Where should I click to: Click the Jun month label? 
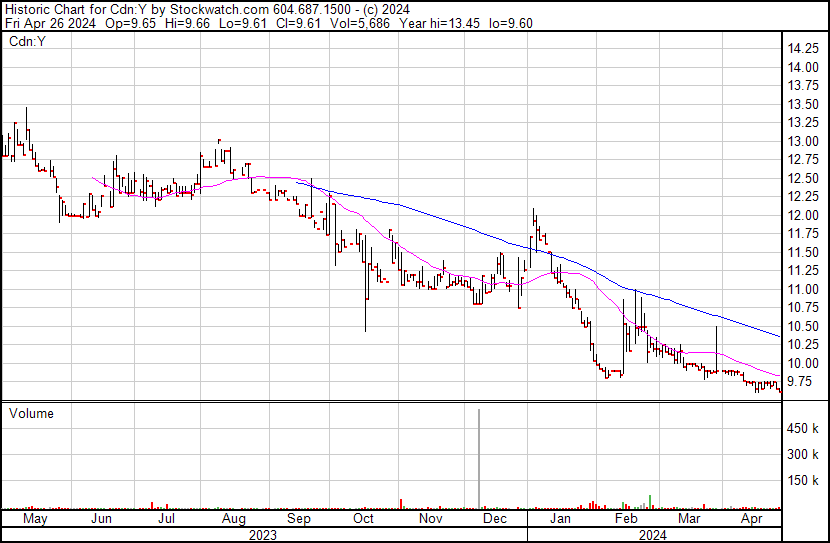click(x=101, y=519)
